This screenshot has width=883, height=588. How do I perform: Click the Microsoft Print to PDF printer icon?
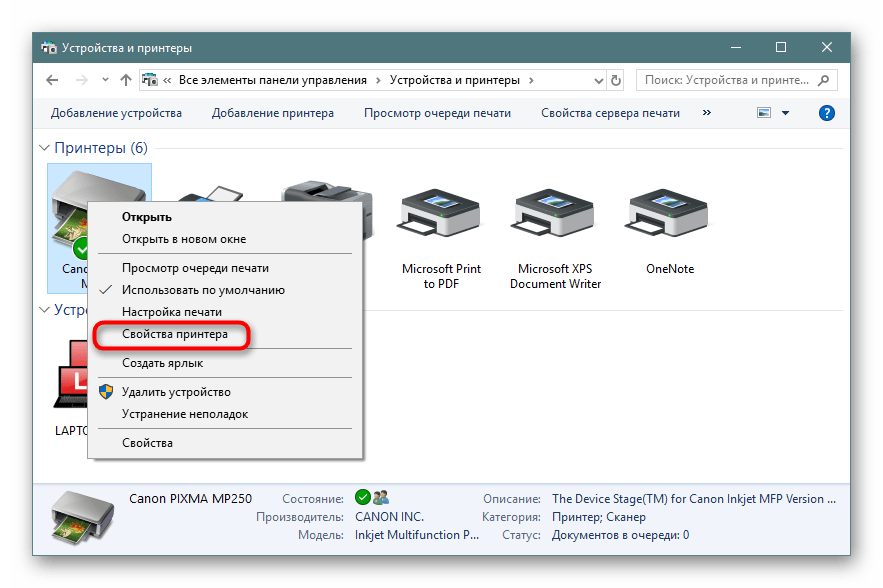click(x=440, y=213)
